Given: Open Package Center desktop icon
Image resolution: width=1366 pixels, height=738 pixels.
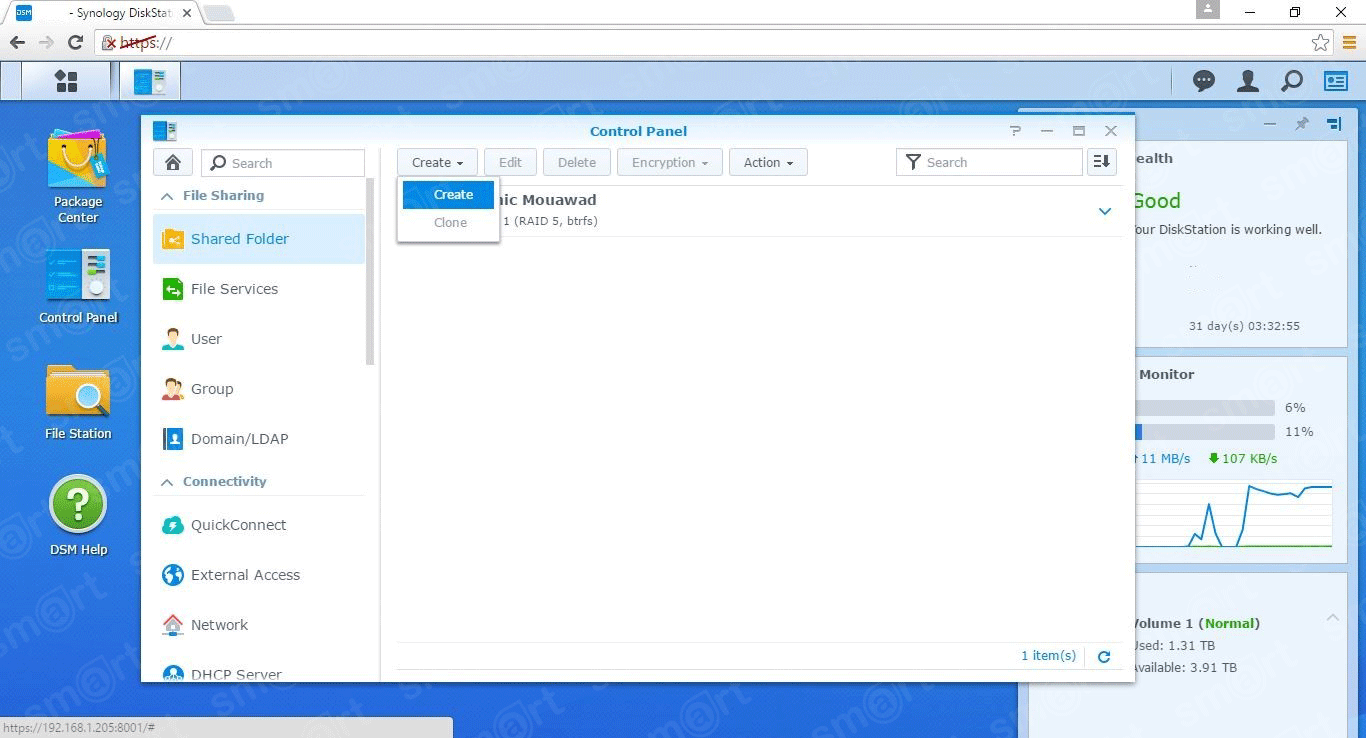Looking at the screenshot, I should 78,177.
